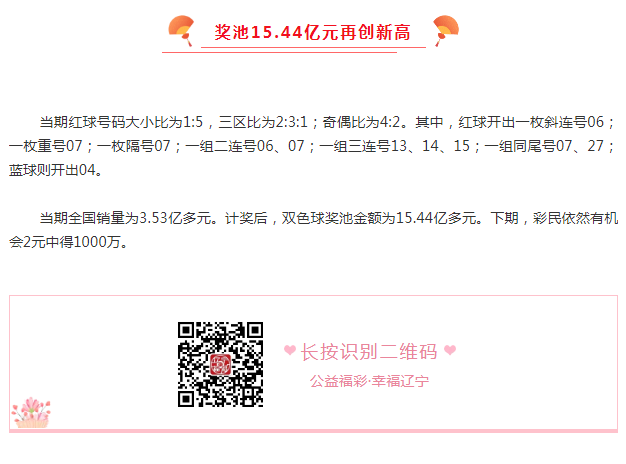Click the text 会2元中得1000万
The width and height of the screenshot is (626, 464).
[68, 242]
